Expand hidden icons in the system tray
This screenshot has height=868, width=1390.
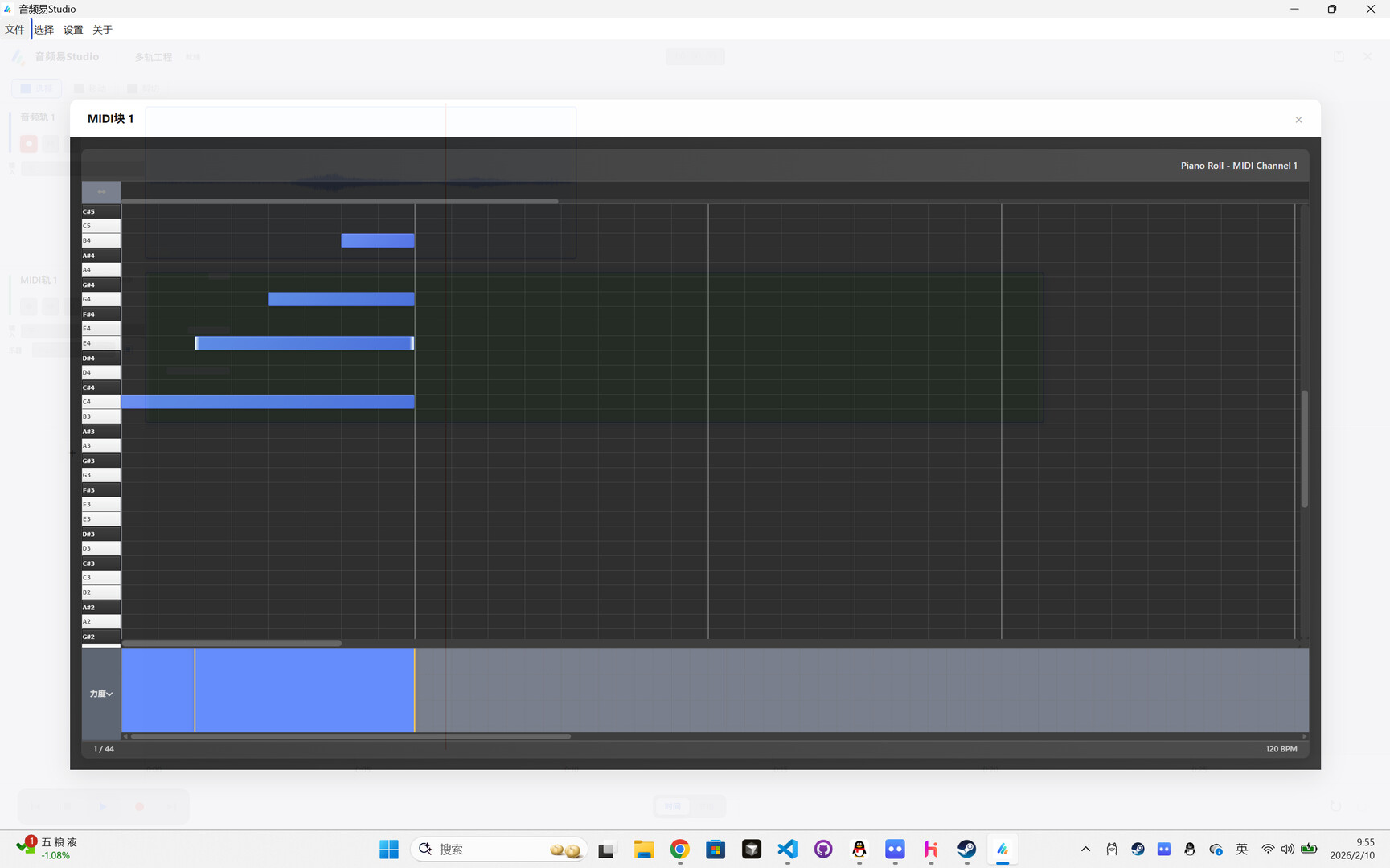click(x=1085, y=849)
